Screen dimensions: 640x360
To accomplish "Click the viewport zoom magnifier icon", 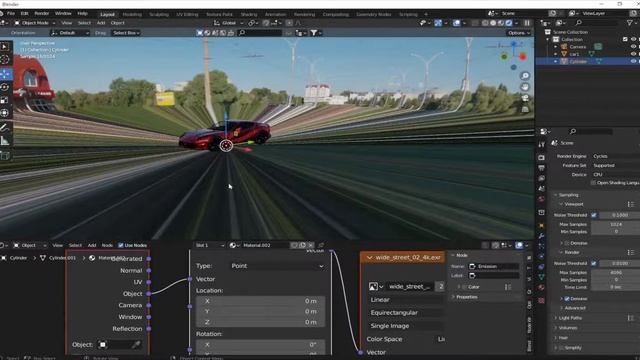I will [x=525, y=76].
